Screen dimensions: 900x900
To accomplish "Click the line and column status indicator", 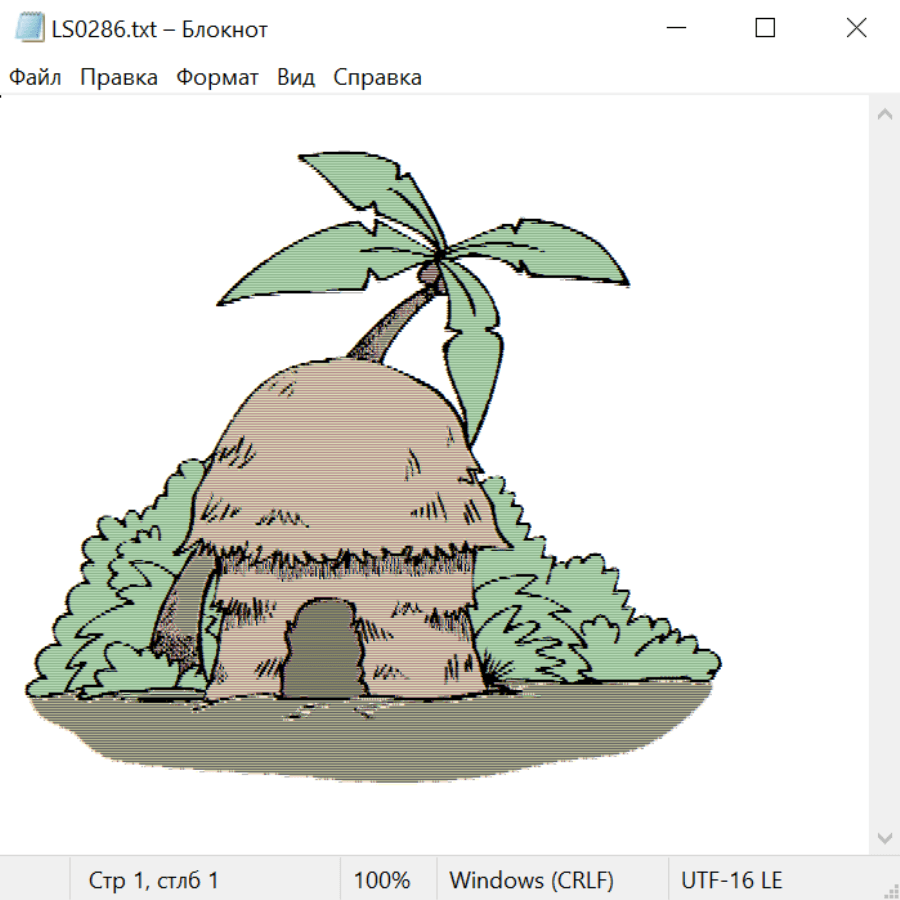I will [154, 881].
